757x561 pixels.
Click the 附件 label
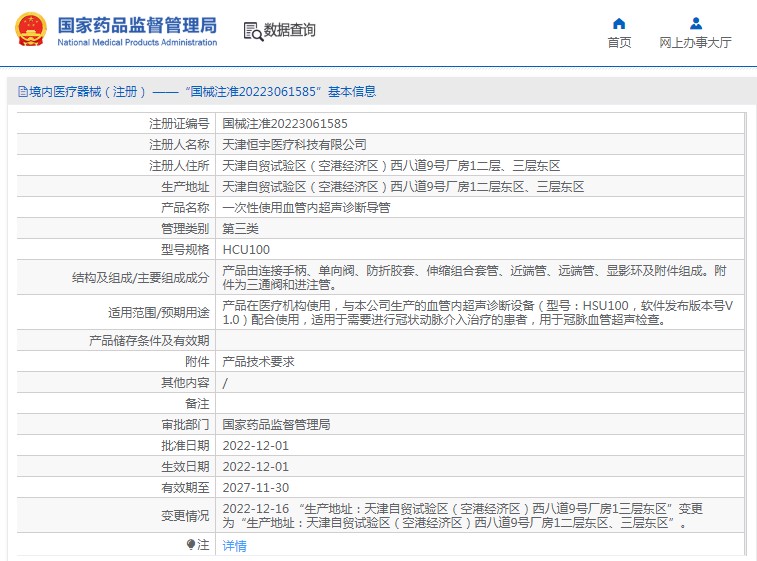(197, 362)
